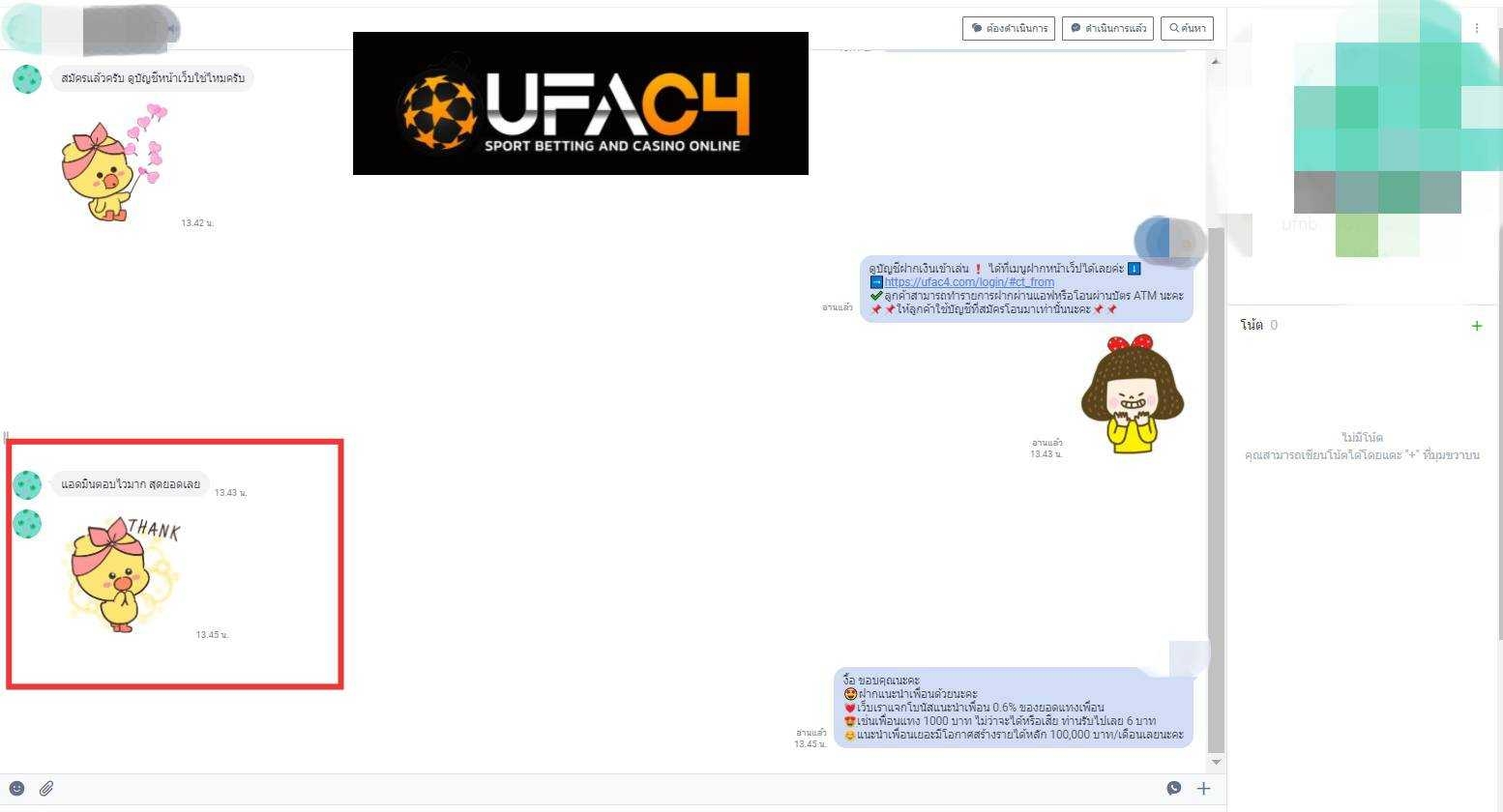Click the chat vertical scrollbar thumb

(1216, 483)
